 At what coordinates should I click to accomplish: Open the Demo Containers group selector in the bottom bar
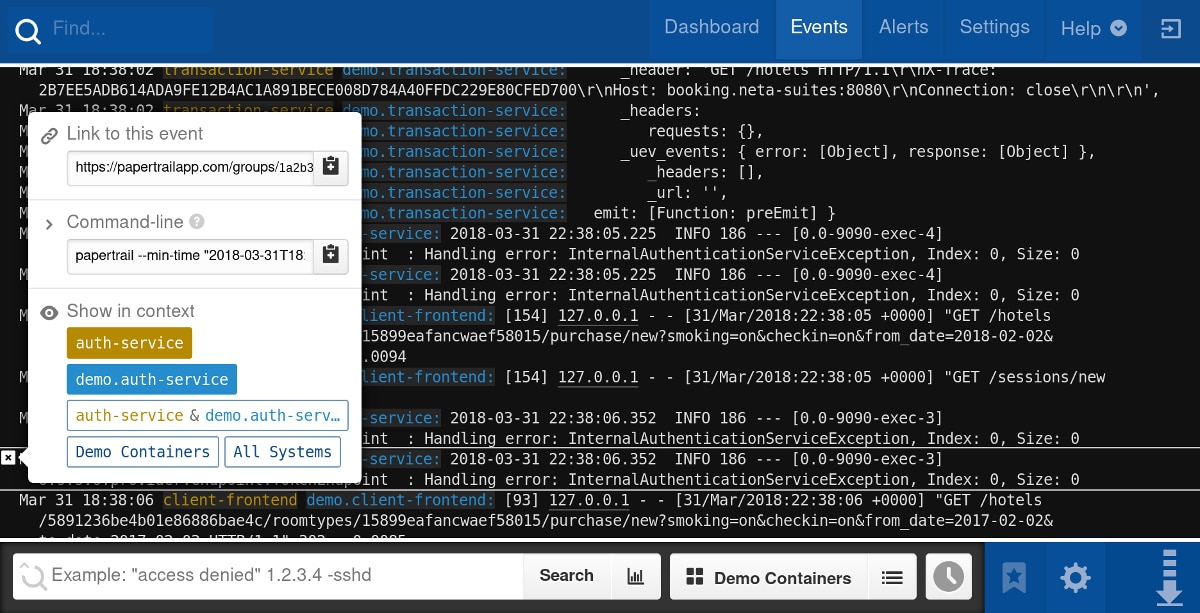click(x=769, y=577)
